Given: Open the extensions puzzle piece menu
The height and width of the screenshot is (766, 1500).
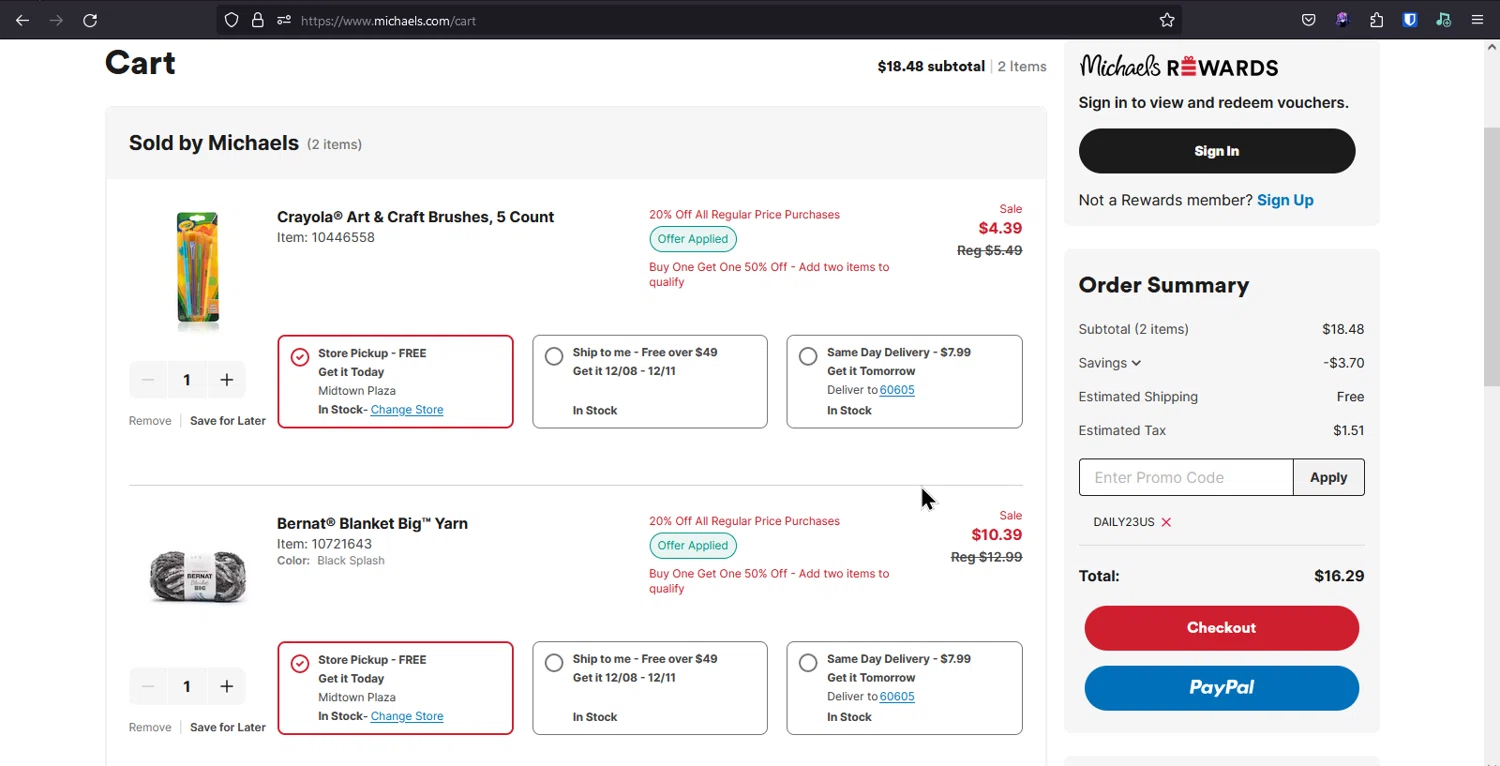Looking at the screenshot, I should pos(1376,20).
